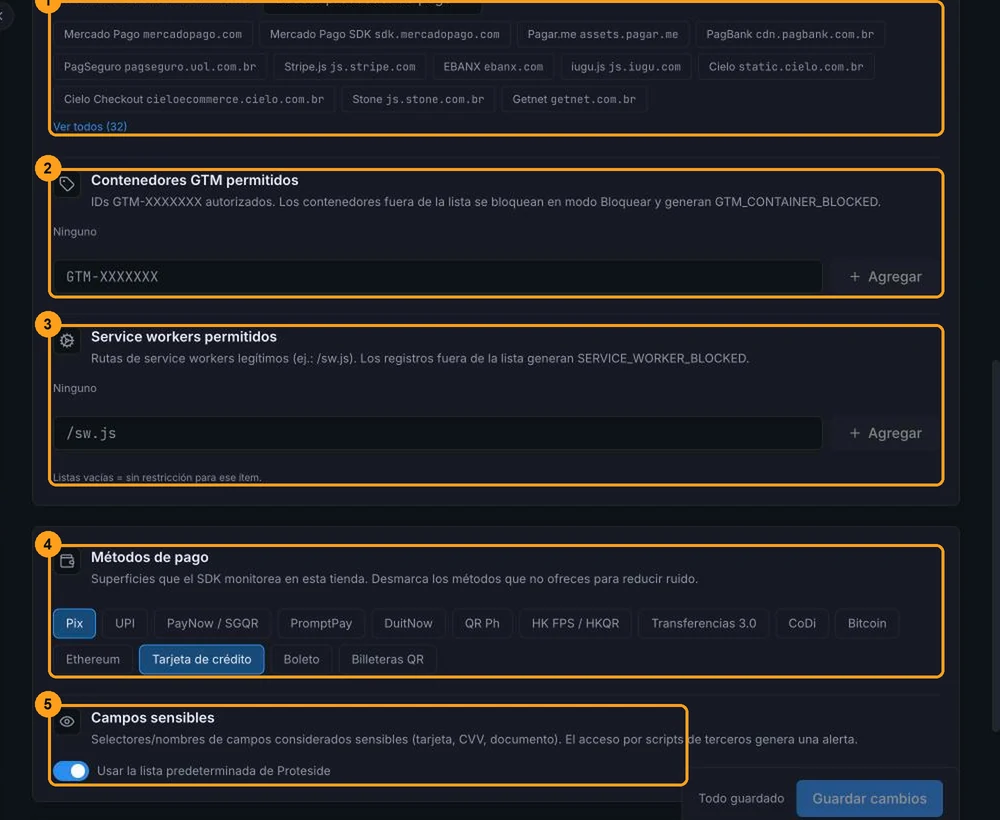The width and height of the screenshot is (1000, 820).
Task: Enable Transferencias 3.0 payment method
Action: tap(703, 624)
